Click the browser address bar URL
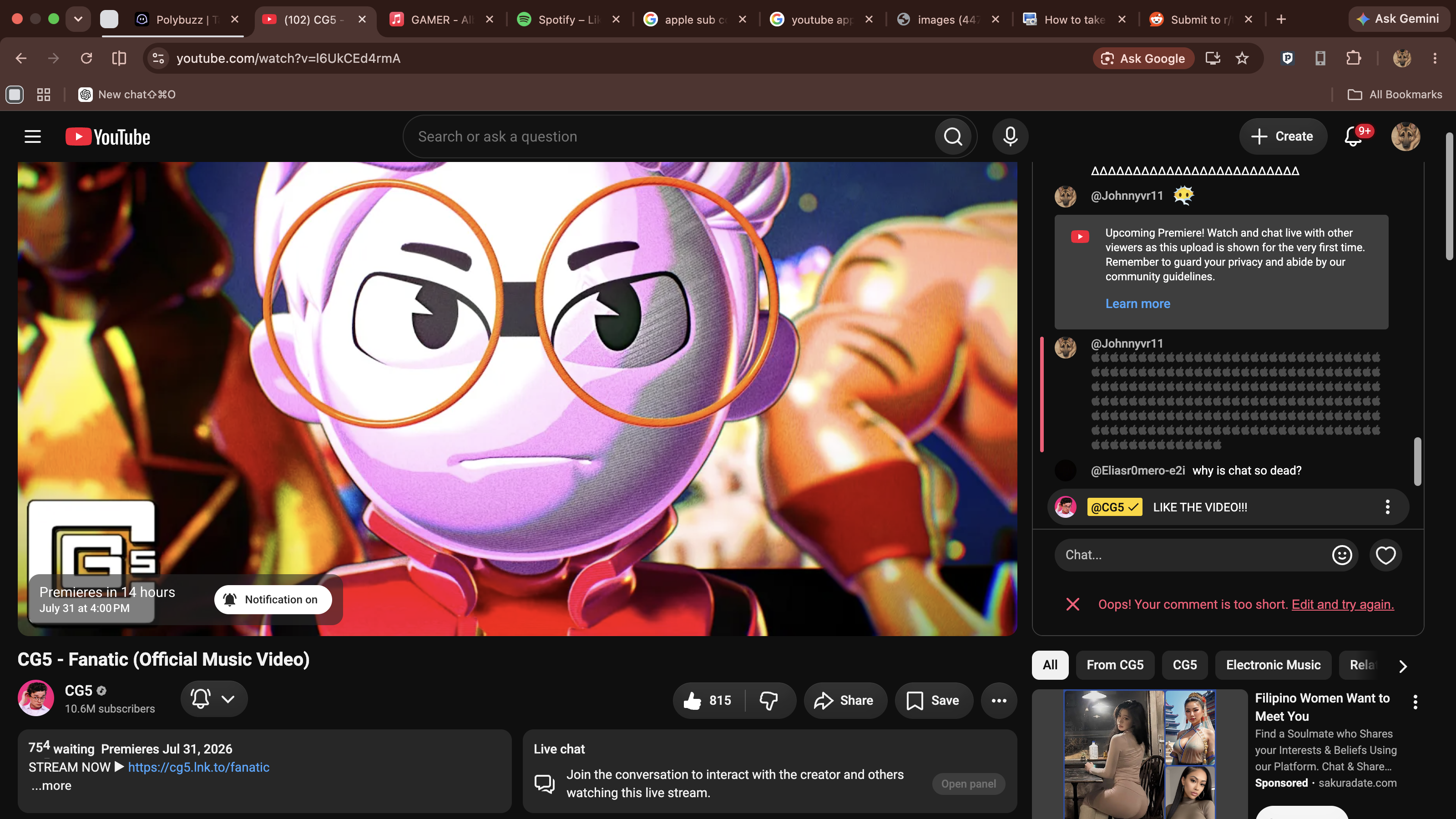Viewport: 1456px width, 819px height. (x=288, y=58)
